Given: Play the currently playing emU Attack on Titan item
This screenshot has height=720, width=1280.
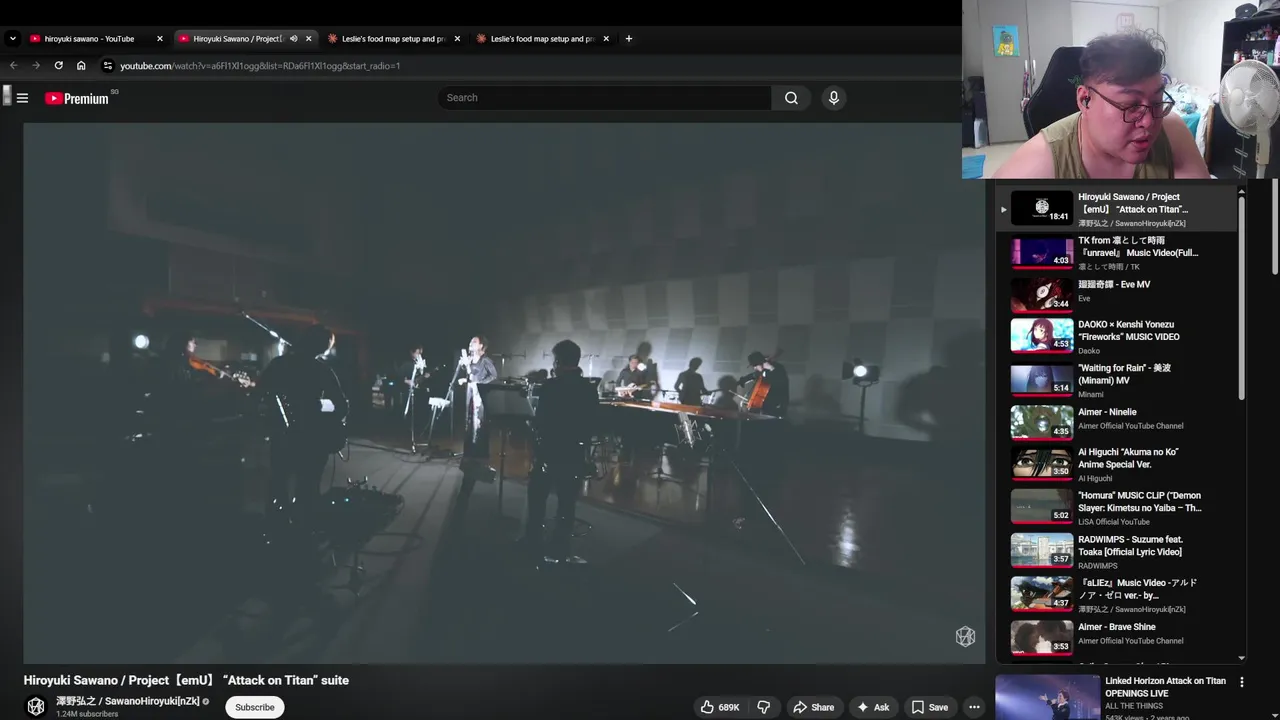Looking at the screenshot, I should pos(1116,208).
